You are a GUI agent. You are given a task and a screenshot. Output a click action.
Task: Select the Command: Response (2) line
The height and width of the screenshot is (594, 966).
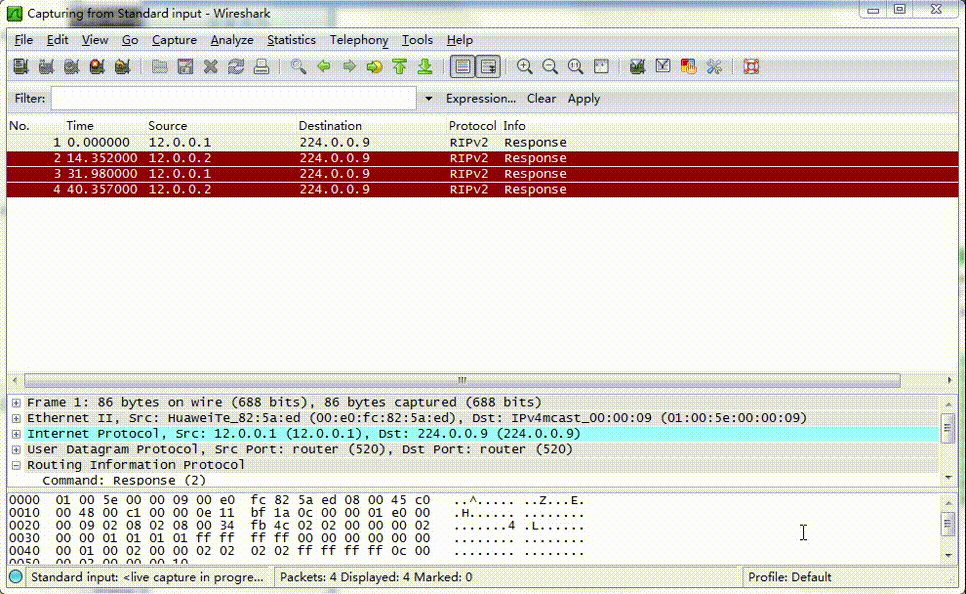pos(123,481)
